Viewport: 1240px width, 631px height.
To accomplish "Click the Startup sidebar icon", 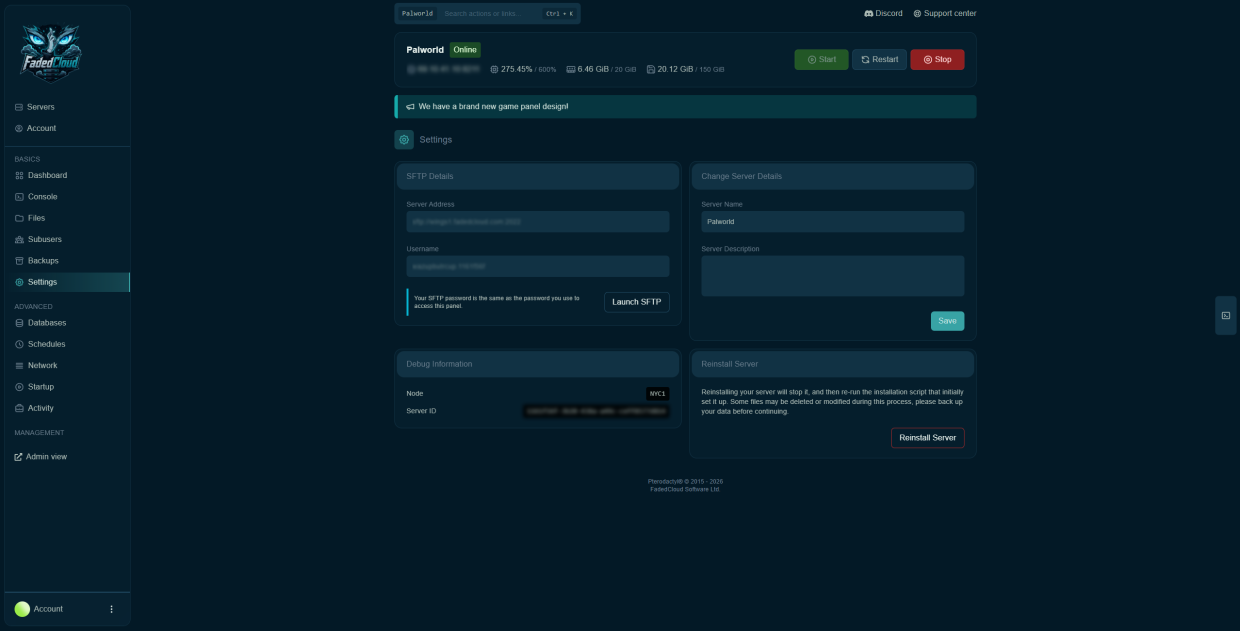I will pos(19,387).
